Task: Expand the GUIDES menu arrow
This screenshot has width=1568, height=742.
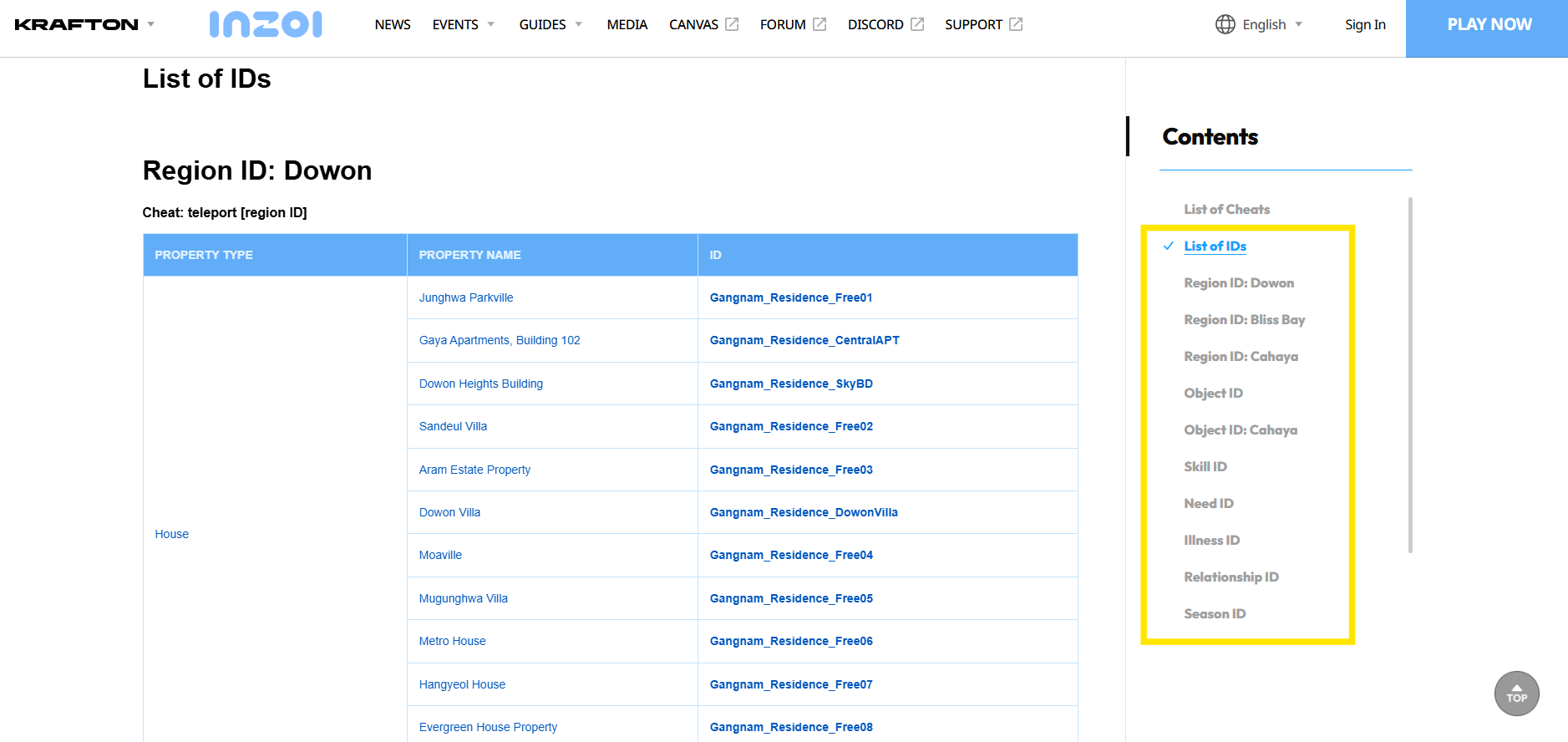Action: [579, 24]
